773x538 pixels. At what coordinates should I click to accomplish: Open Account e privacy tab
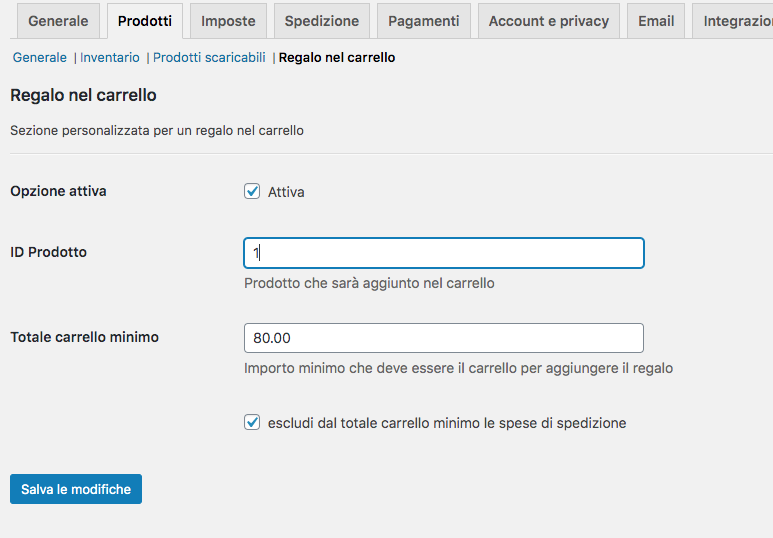coord(549,21)
